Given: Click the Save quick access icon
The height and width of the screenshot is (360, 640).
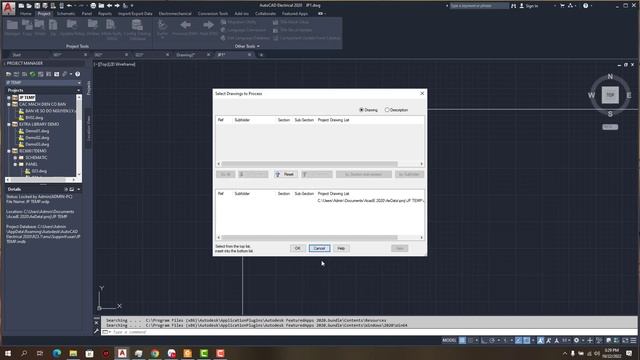Looking at the screenshot, I should point(37,6).
